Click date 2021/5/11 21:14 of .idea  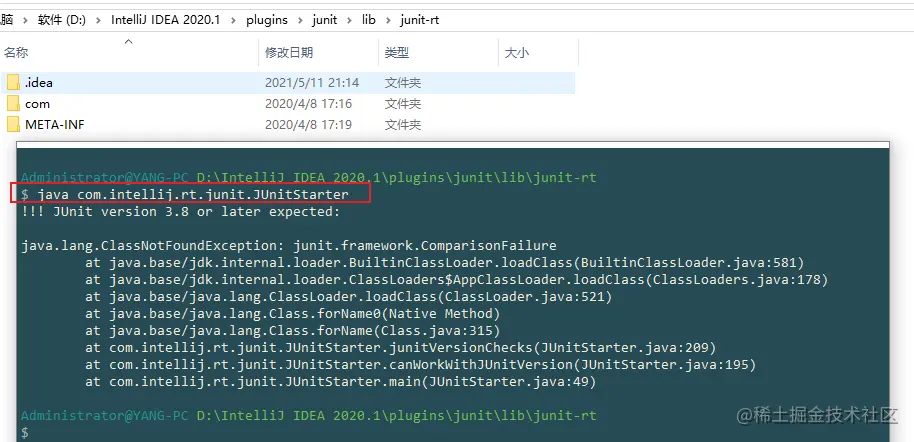point(312,83)
